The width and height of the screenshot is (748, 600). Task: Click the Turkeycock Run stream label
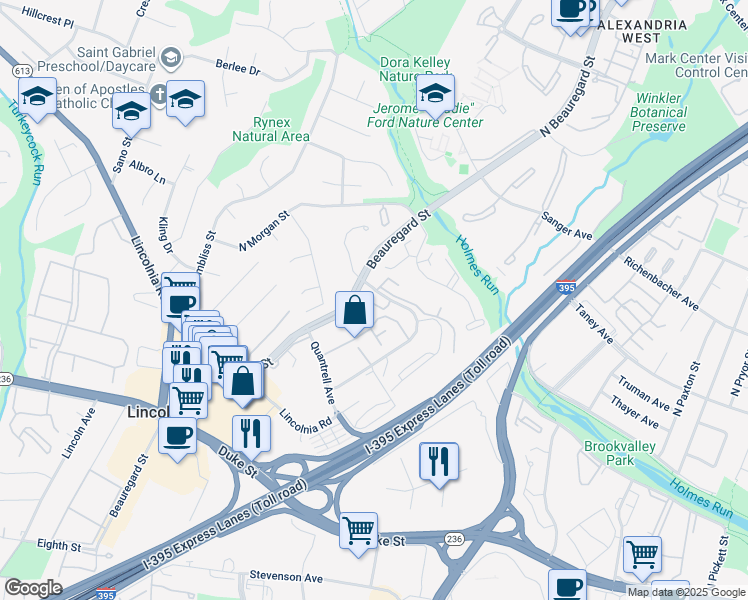click(25, 143)
